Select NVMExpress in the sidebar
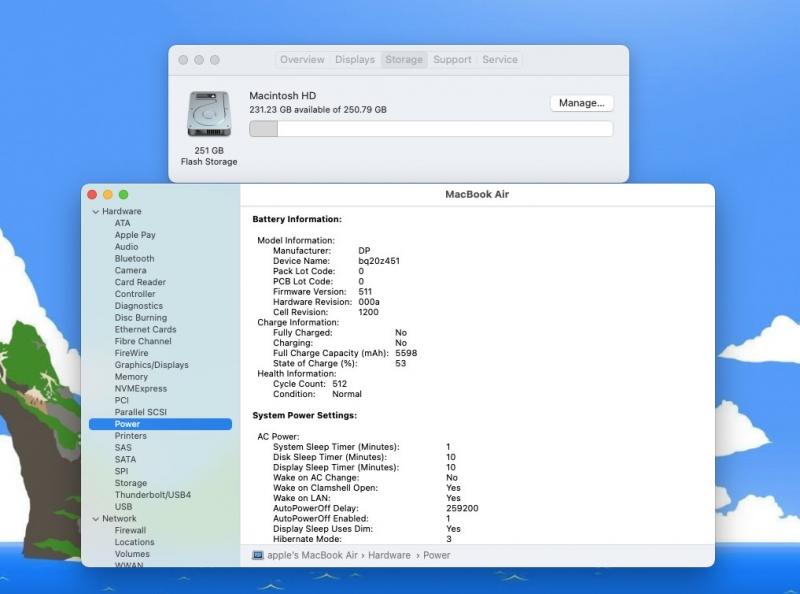Screen dimensions: 800x594 coord(140,388)
